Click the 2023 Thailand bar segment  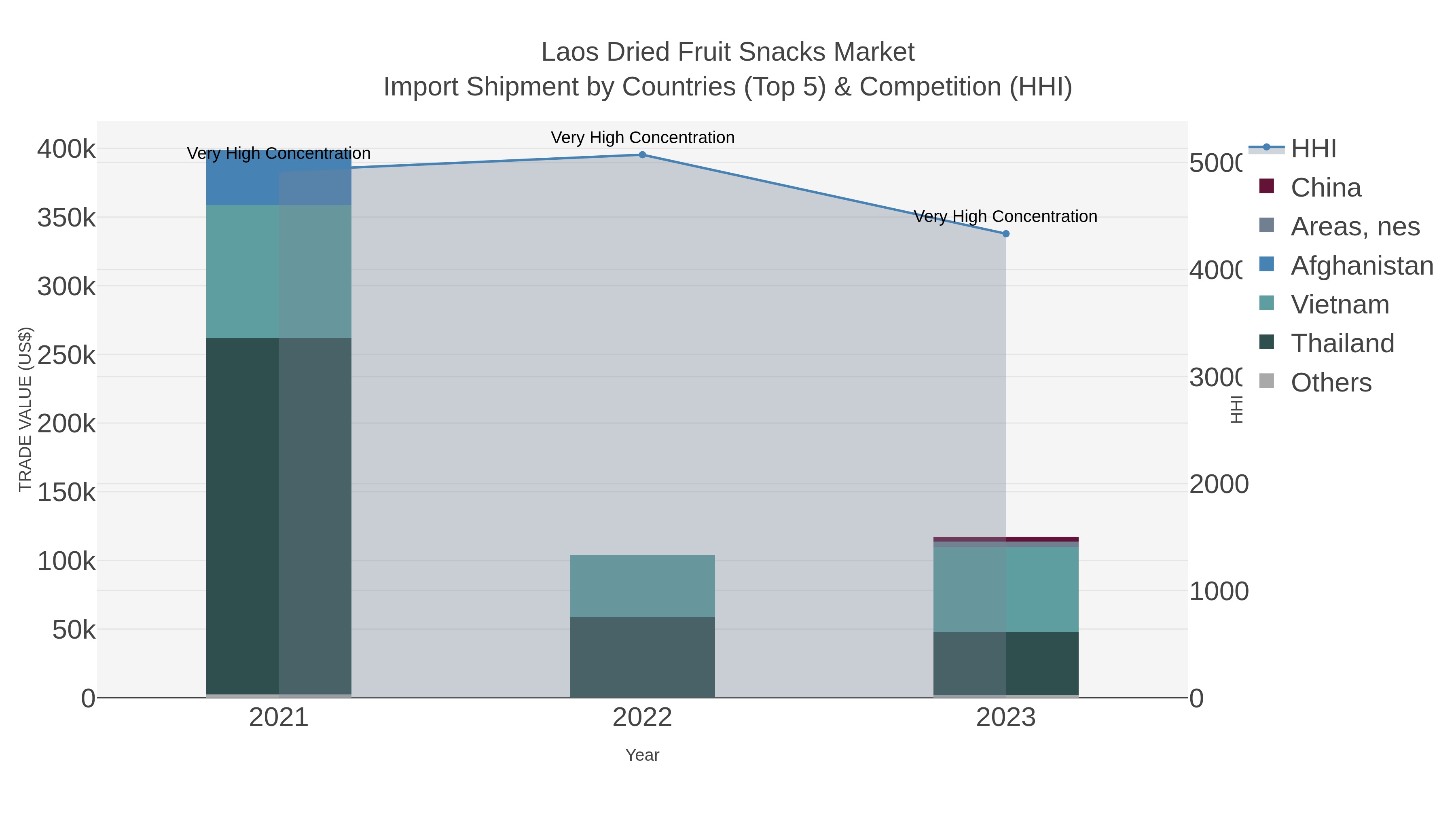click(1005, 664)
